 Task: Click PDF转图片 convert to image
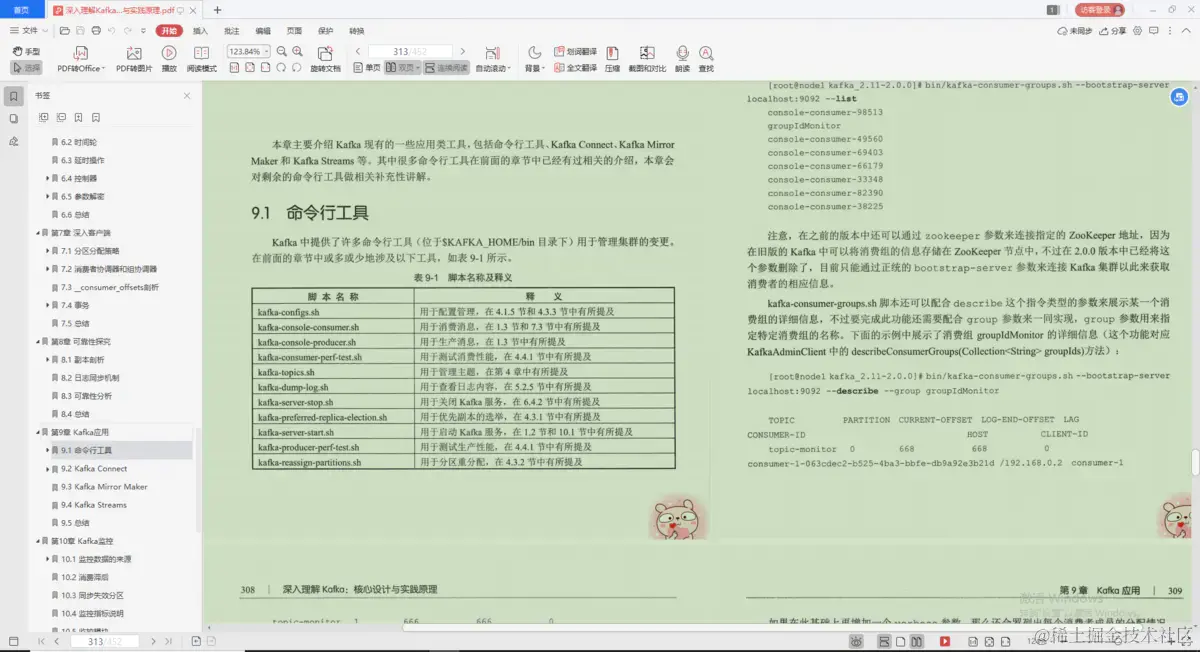point(134,59)
